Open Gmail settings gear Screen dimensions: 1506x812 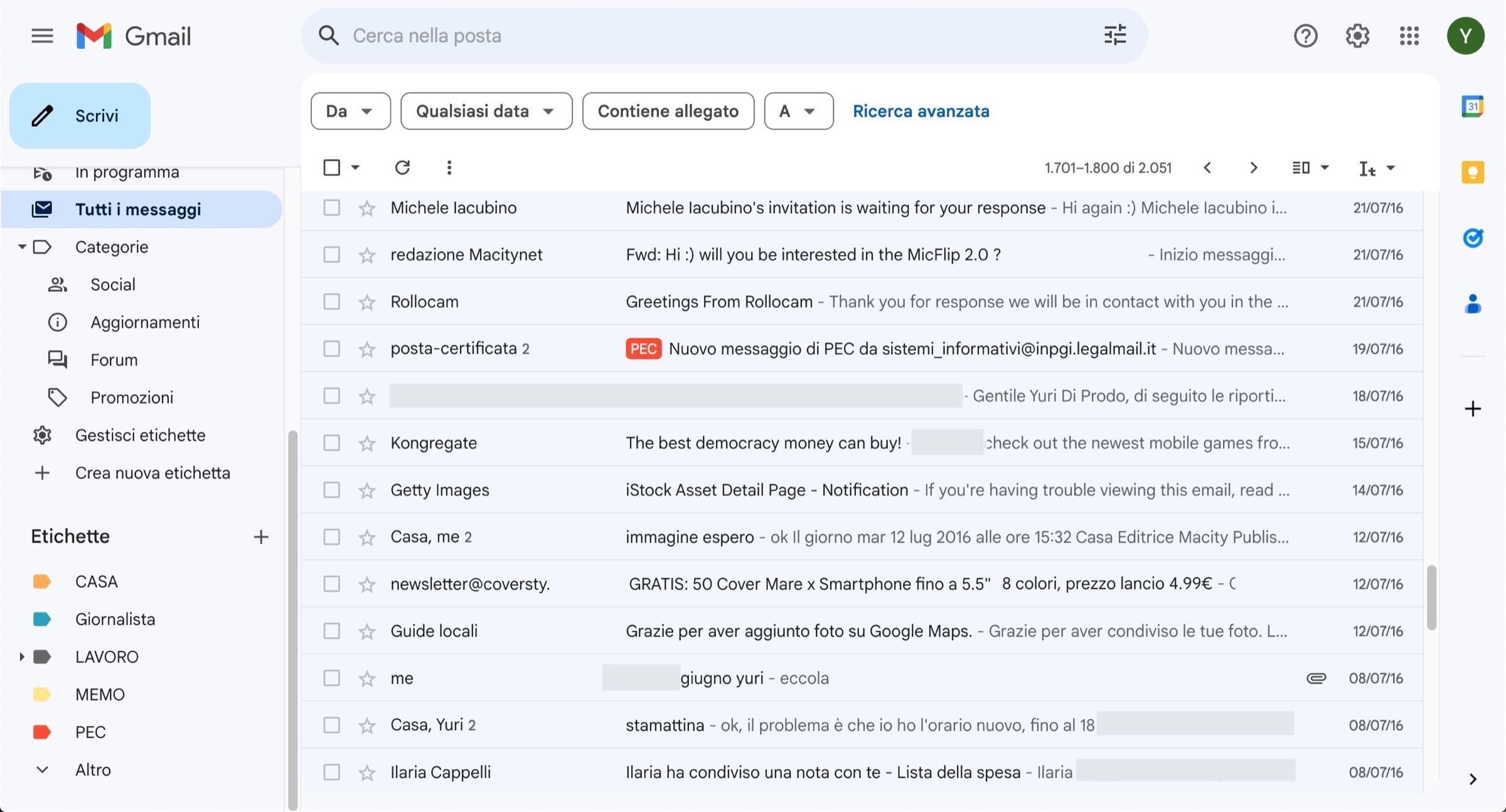point(1357,36)
